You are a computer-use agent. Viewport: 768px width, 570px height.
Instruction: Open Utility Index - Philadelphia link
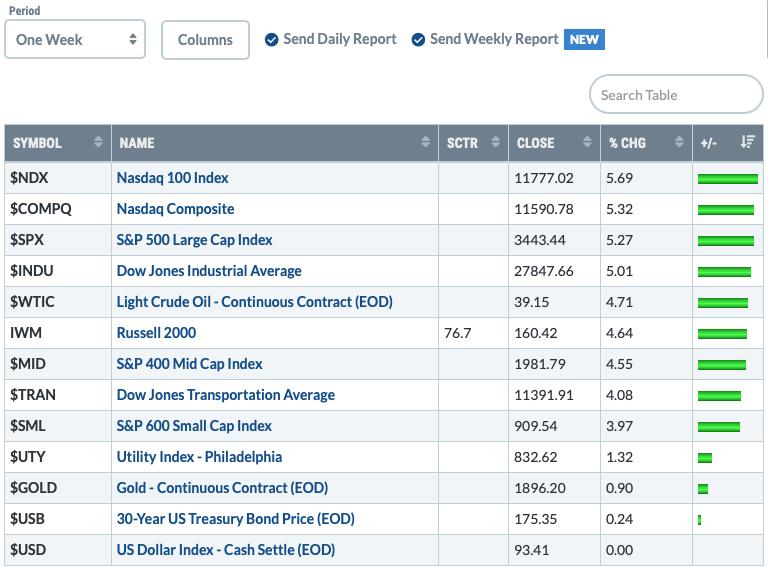(x=199, y=457)
